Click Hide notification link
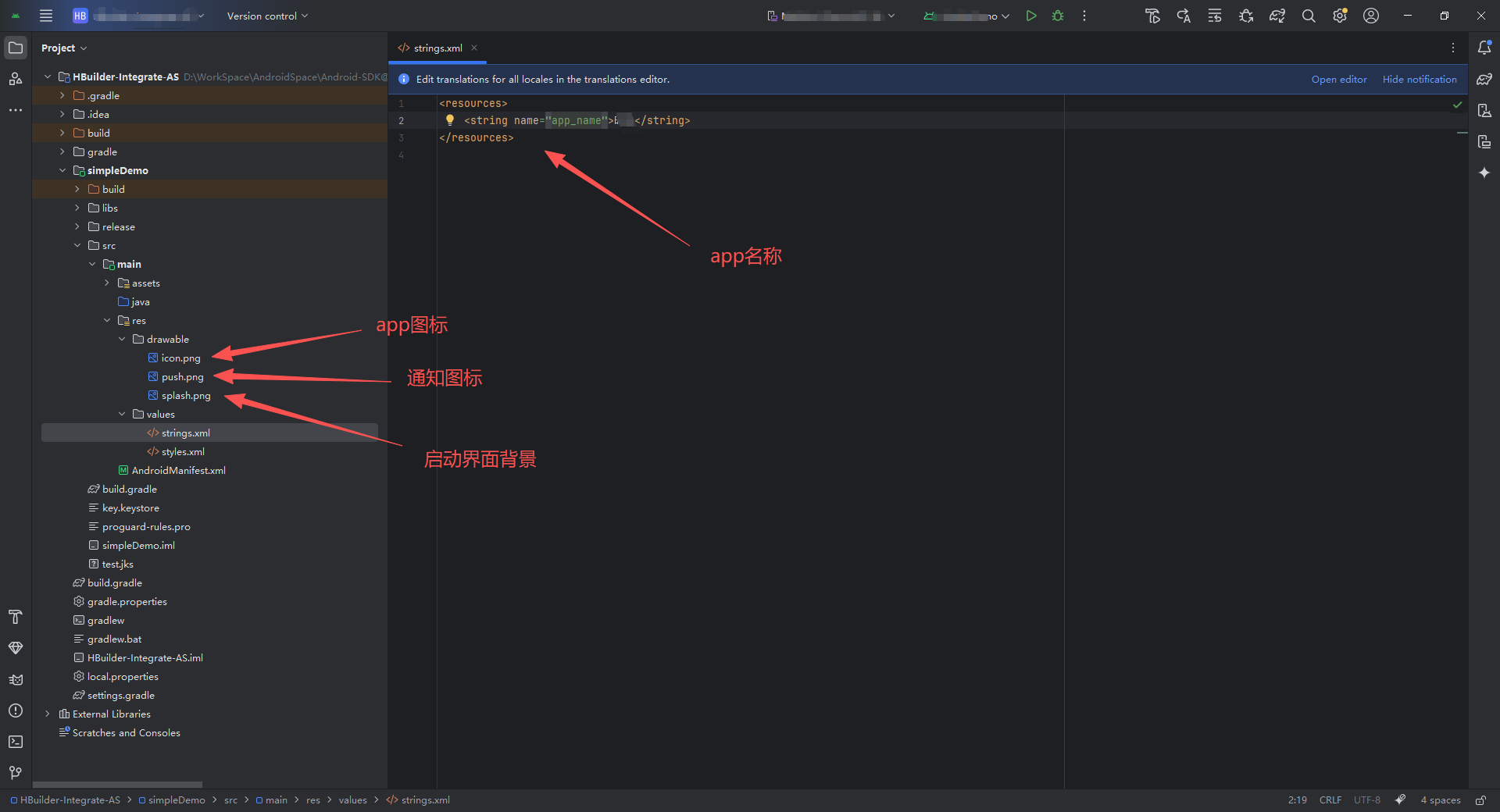Viewport: 1500px width, 812px height. (x=1420, y=79)
